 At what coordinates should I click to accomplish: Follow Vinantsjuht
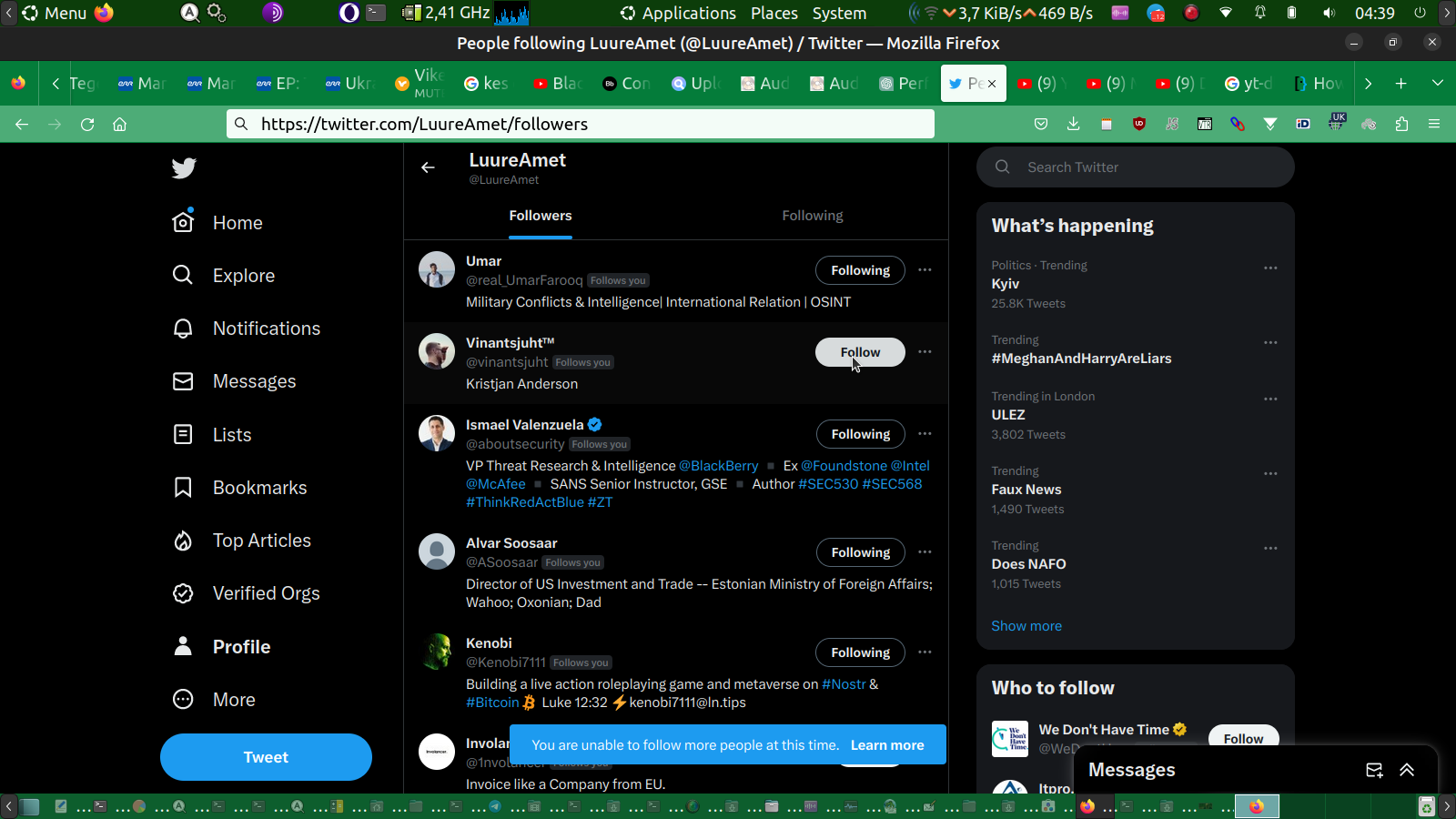860,352
